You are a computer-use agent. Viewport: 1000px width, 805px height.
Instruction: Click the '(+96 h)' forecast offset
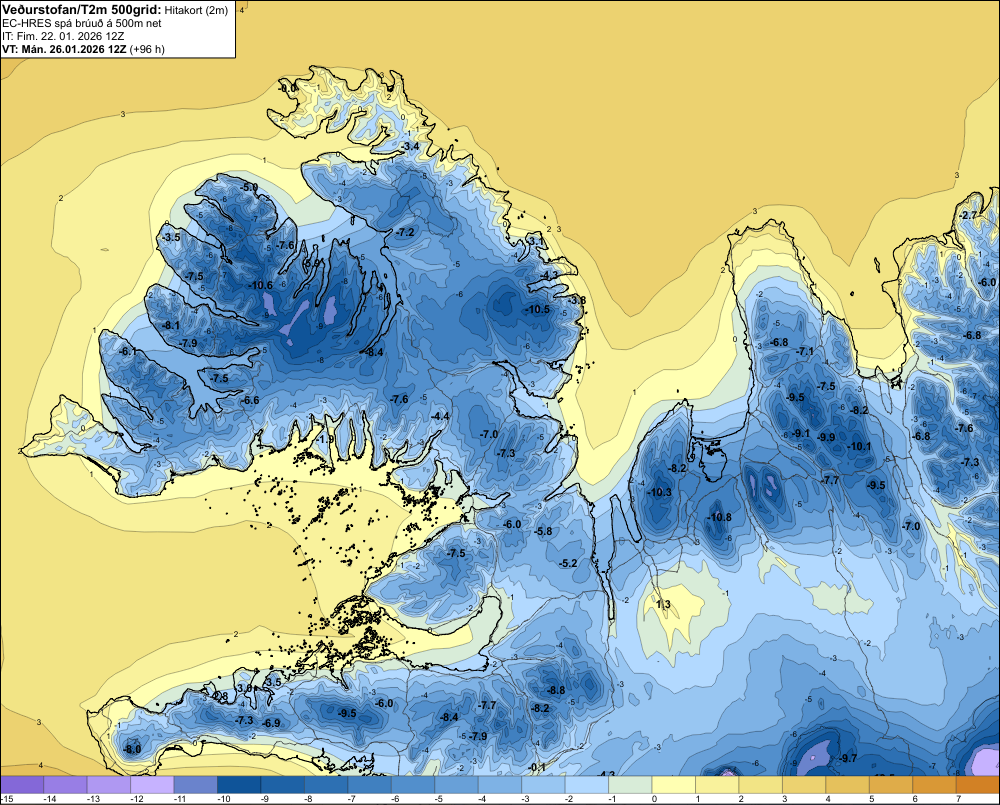click(x=147, y=49)
